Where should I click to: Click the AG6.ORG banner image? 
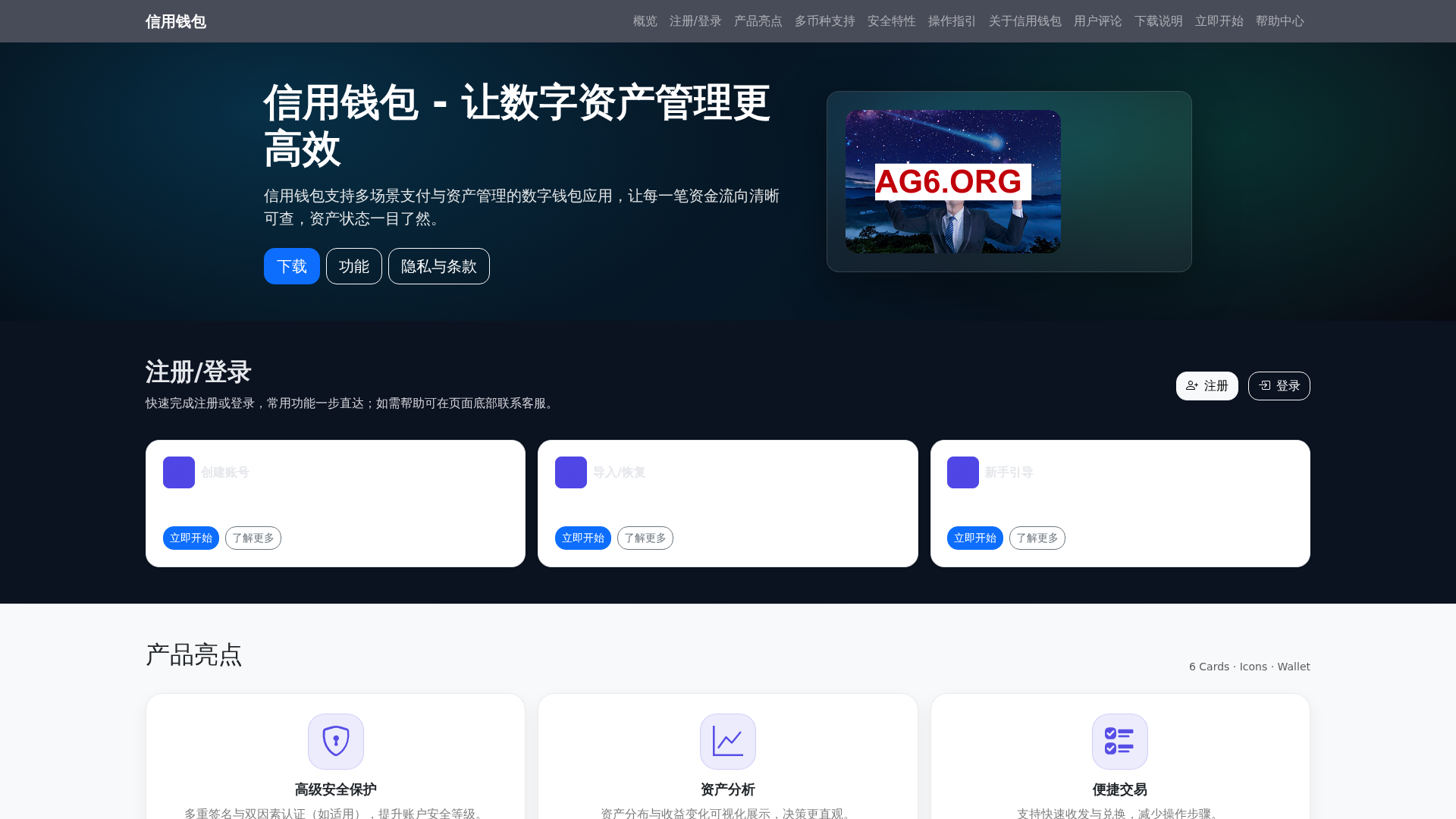tap(953, 182)
